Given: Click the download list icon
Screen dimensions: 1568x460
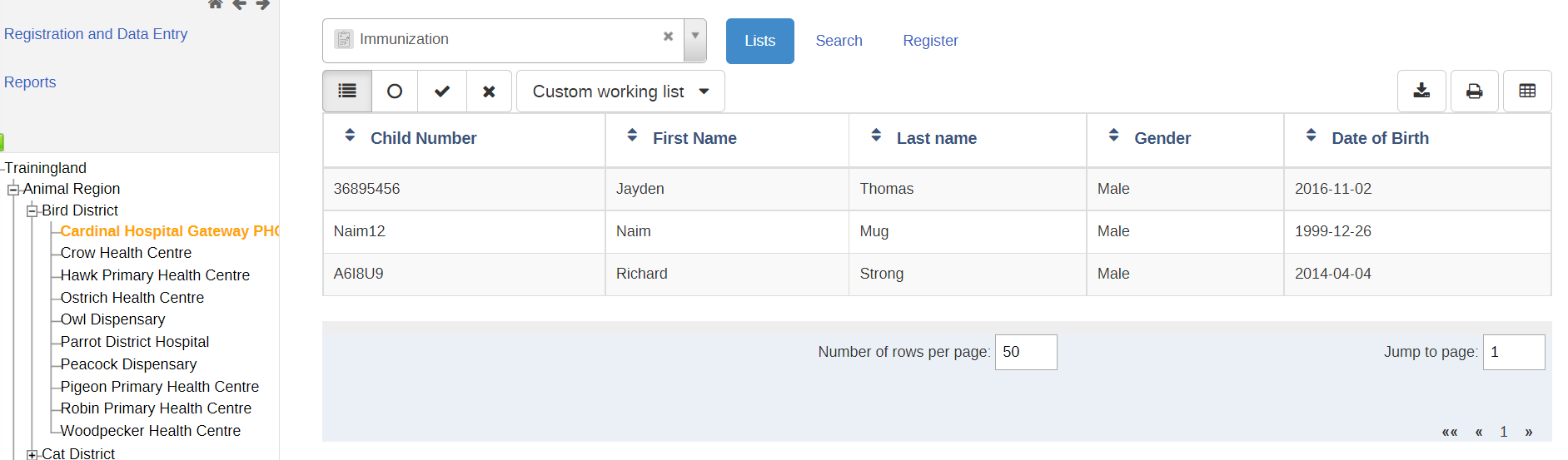Looking at the screenshot, I should (1422, 92).
